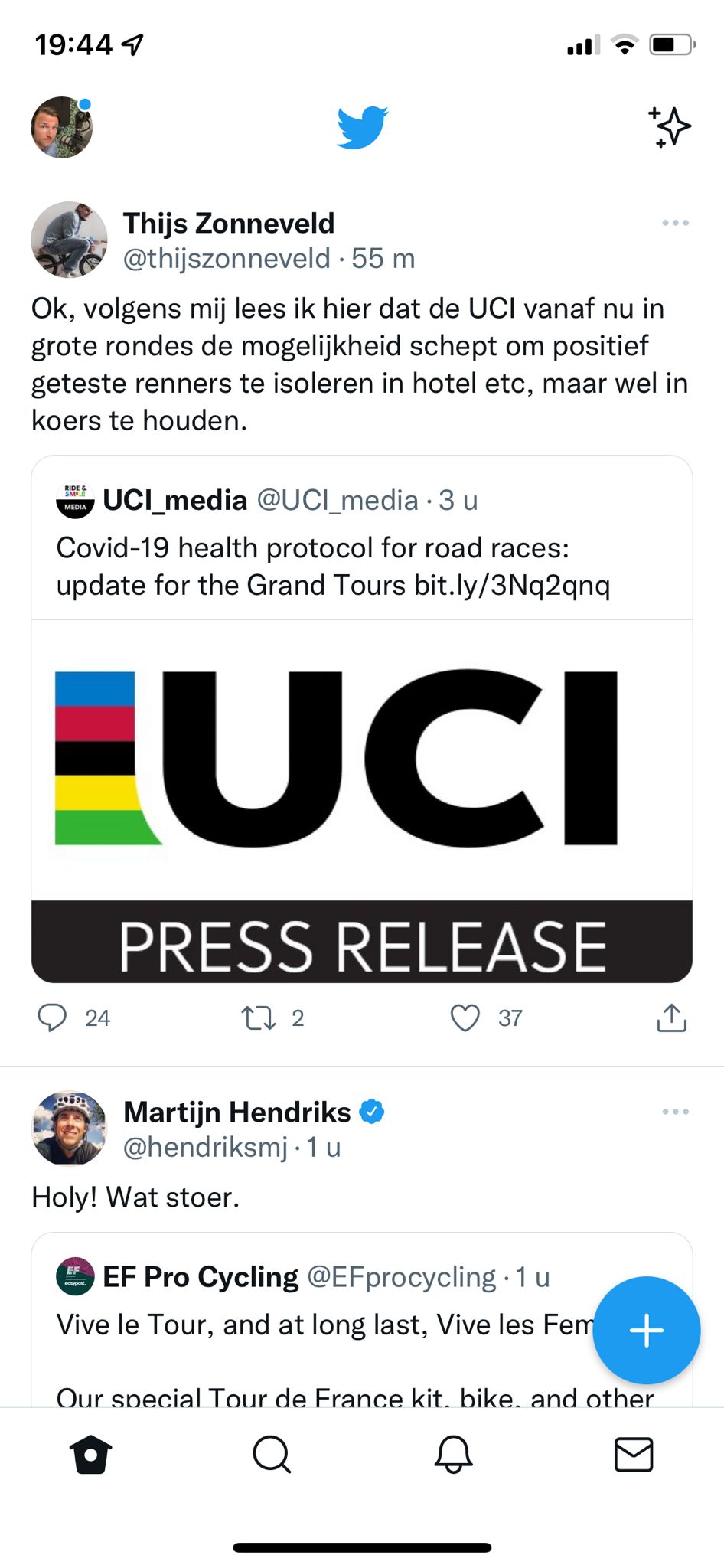Reply to Thijs Zonneveld's tweet
Image resolution: width=724 pixels, height=1568 pixels.
52,1018
